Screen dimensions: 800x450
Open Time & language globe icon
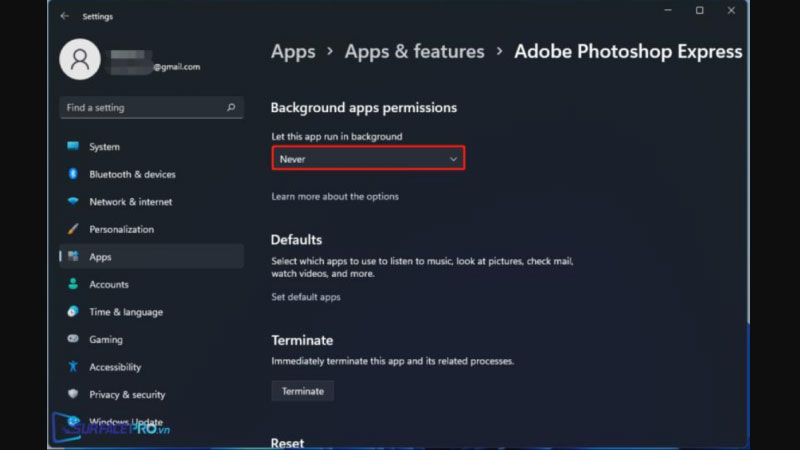(73, 312)
